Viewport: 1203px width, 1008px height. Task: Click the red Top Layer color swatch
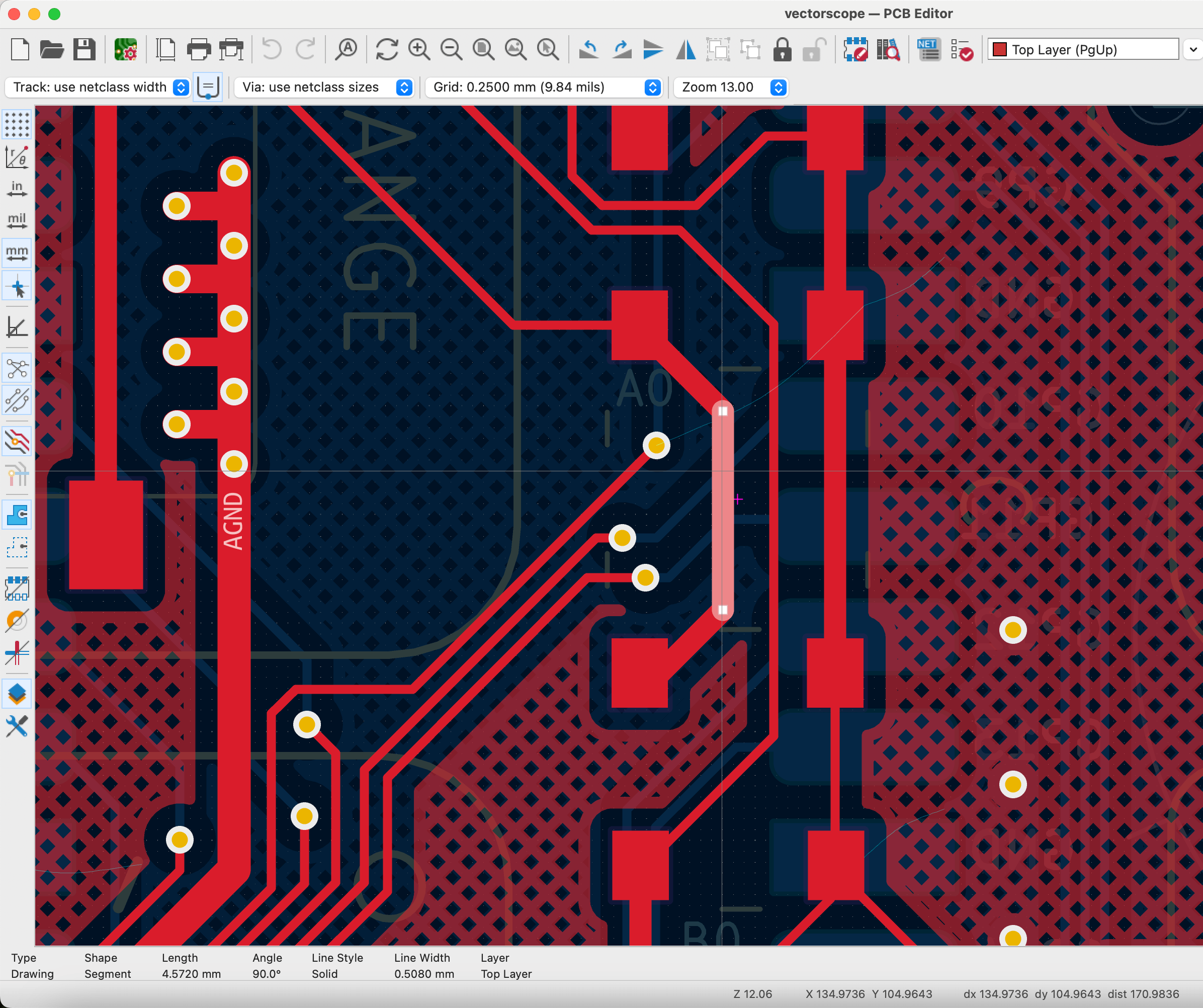tap(1000, 50)
